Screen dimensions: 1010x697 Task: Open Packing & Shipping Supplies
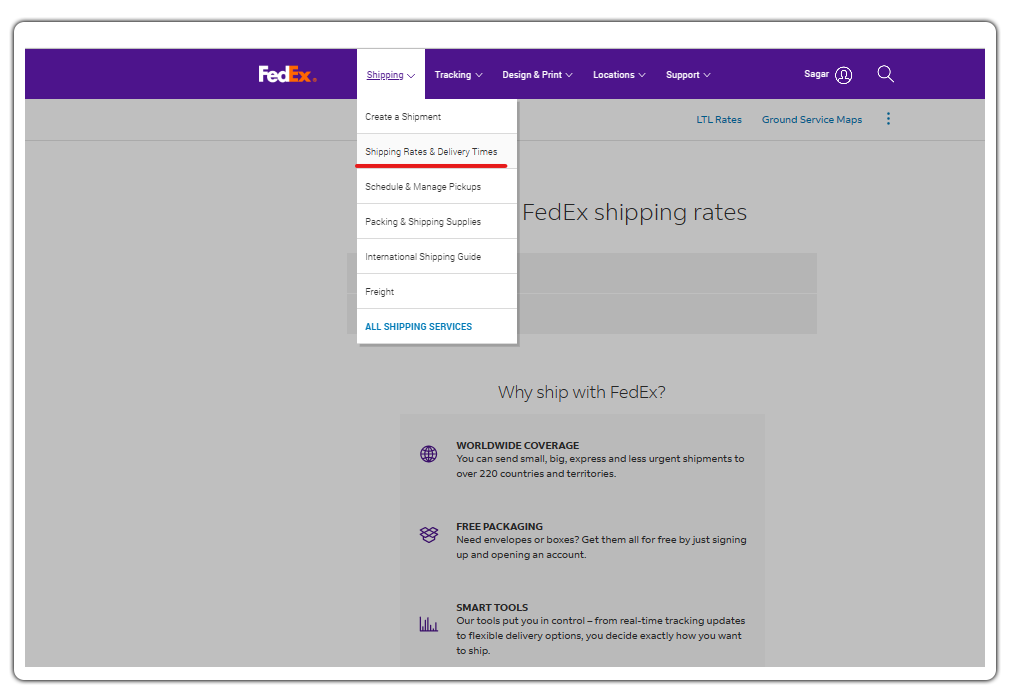[437, 222]
